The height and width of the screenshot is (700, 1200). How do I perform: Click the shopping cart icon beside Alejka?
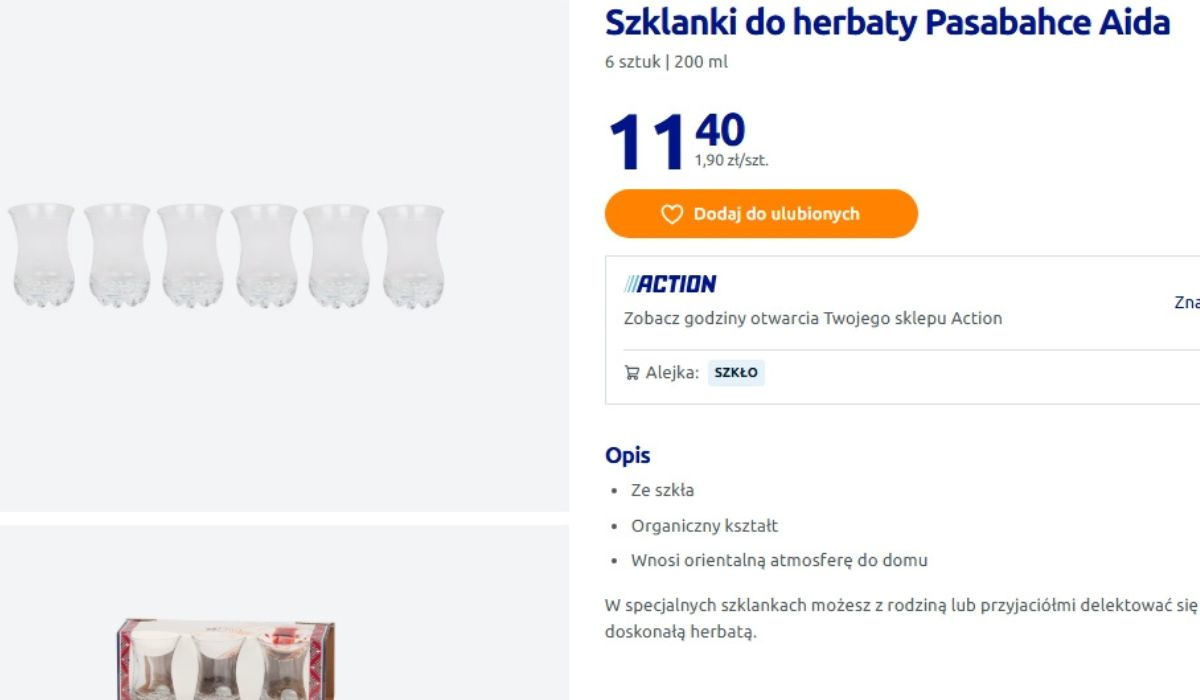(x=632, y=373)
